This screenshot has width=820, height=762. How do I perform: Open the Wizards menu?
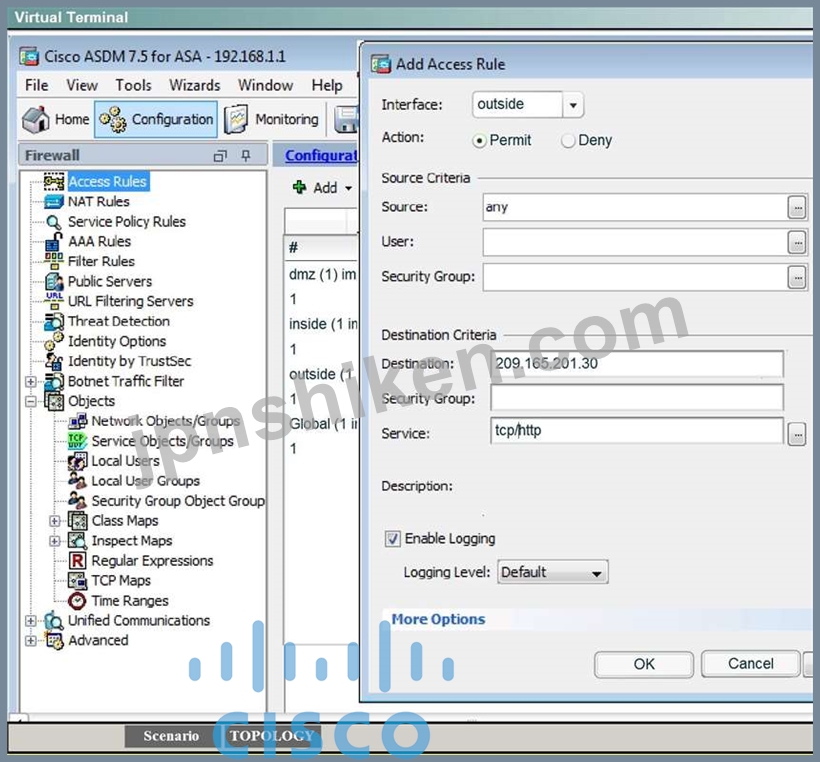coord(195,85)
